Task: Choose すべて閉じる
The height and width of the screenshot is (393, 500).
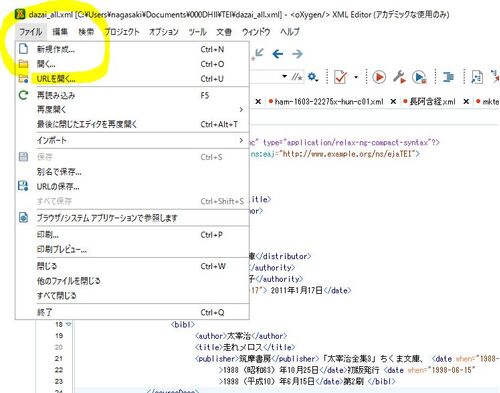Action: [132, 295]
